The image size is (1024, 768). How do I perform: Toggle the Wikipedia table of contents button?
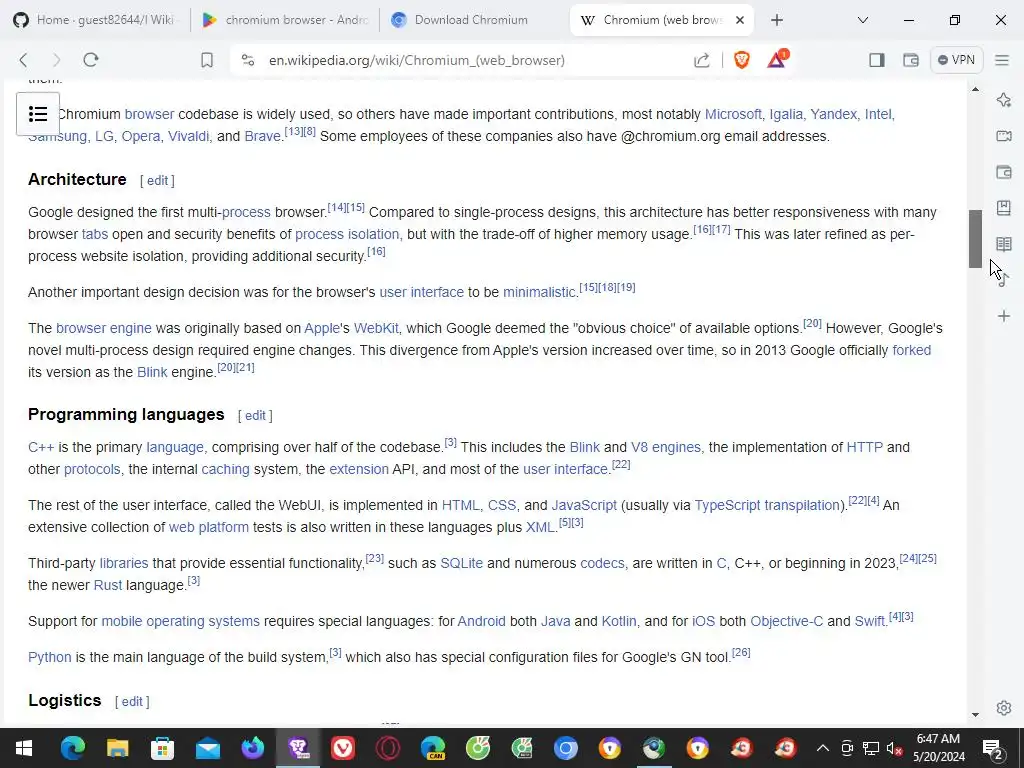38,114
